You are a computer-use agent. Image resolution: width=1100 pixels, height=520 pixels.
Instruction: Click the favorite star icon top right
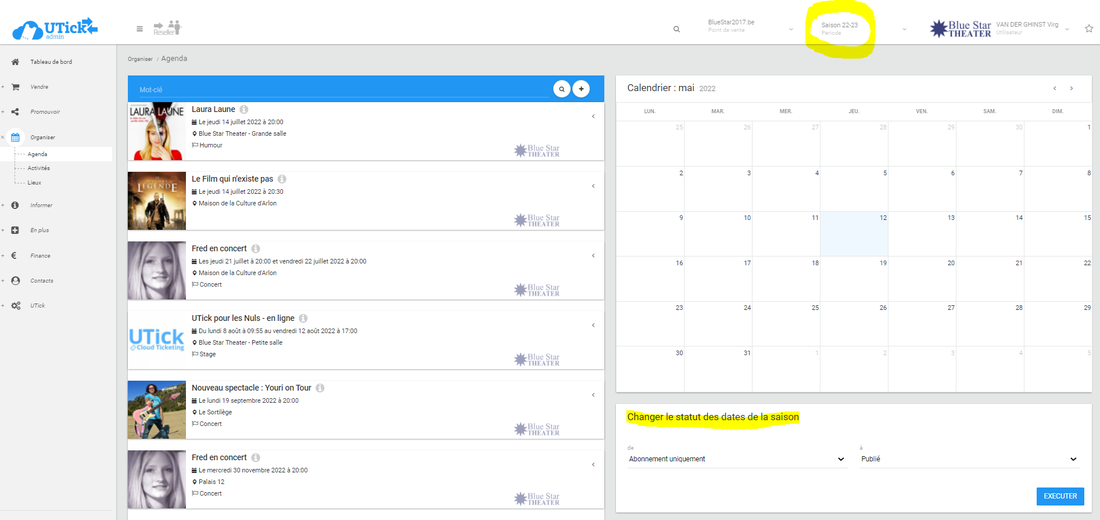1088,29
